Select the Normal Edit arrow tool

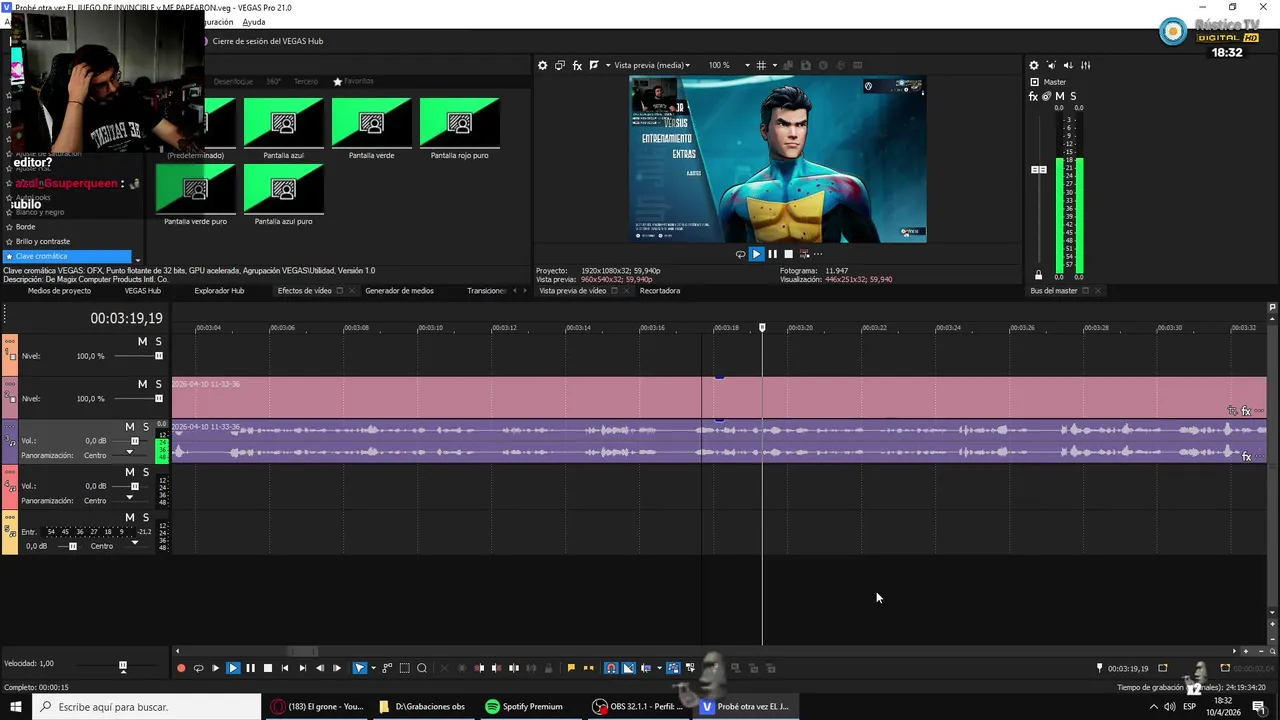click(x=359, y=668)
